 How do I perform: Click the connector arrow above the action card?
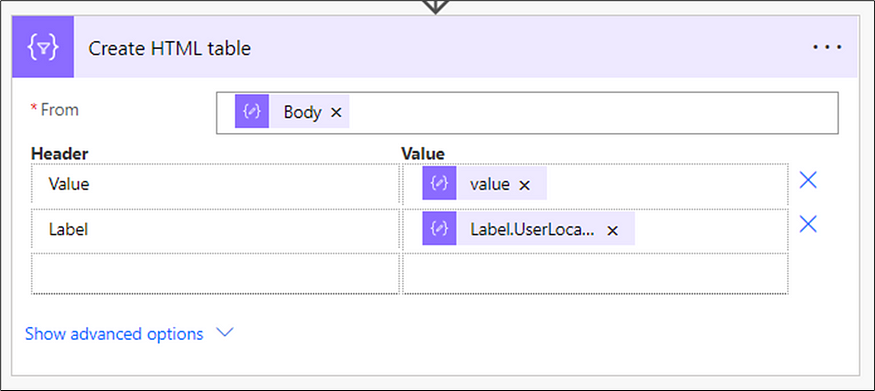click(x=437, y=6)
